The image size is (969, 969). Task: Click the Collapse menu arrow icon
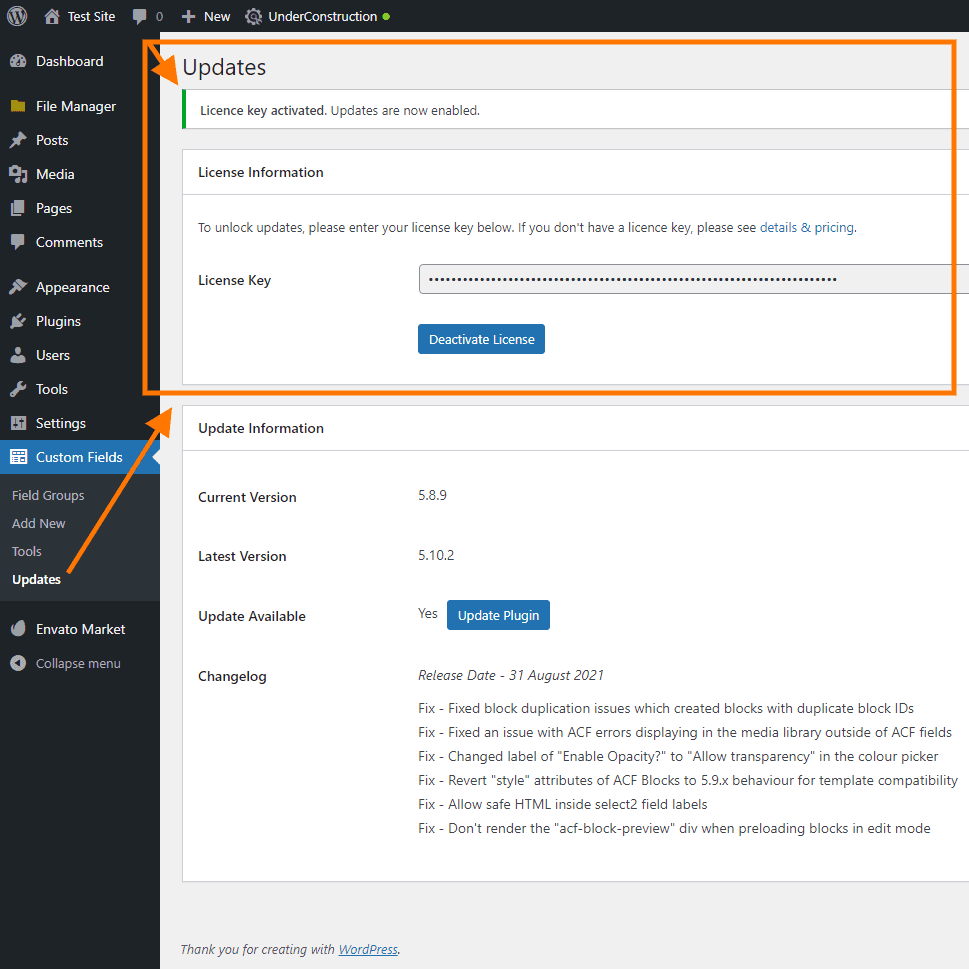point(19,663)
